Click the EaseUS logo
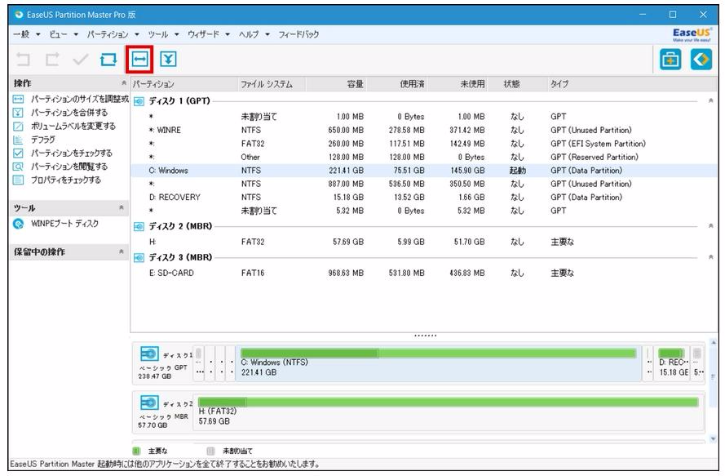 pyautogui.click(x=692, y=34)
